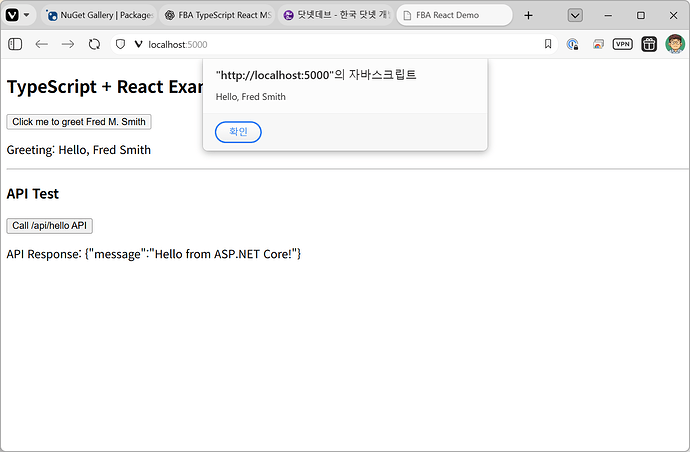Open the user profile avatar
The image size is (690, 452).
point(675,44)
